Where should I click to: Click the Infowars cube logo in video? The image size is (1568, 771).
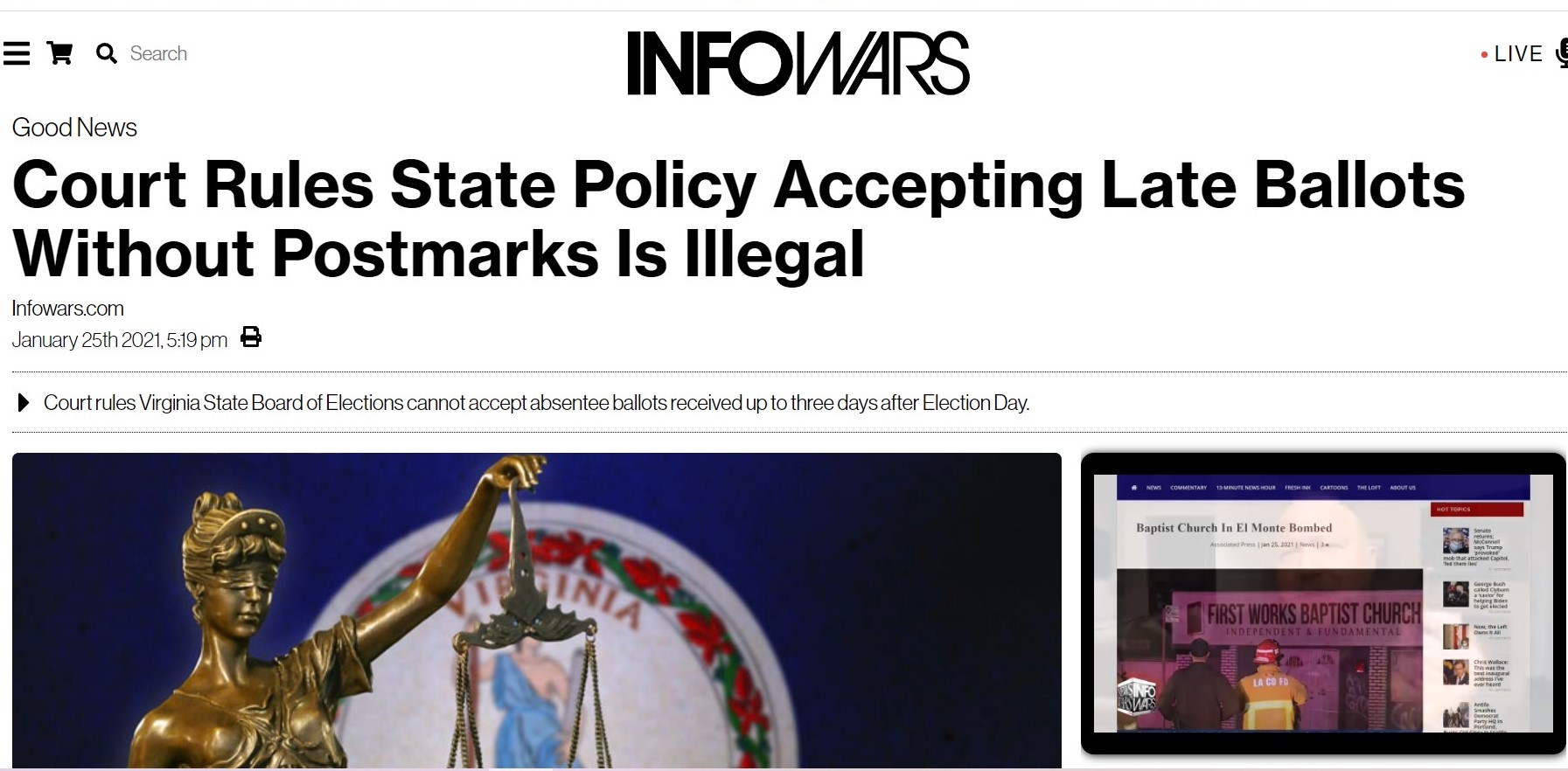point(1137,697)
